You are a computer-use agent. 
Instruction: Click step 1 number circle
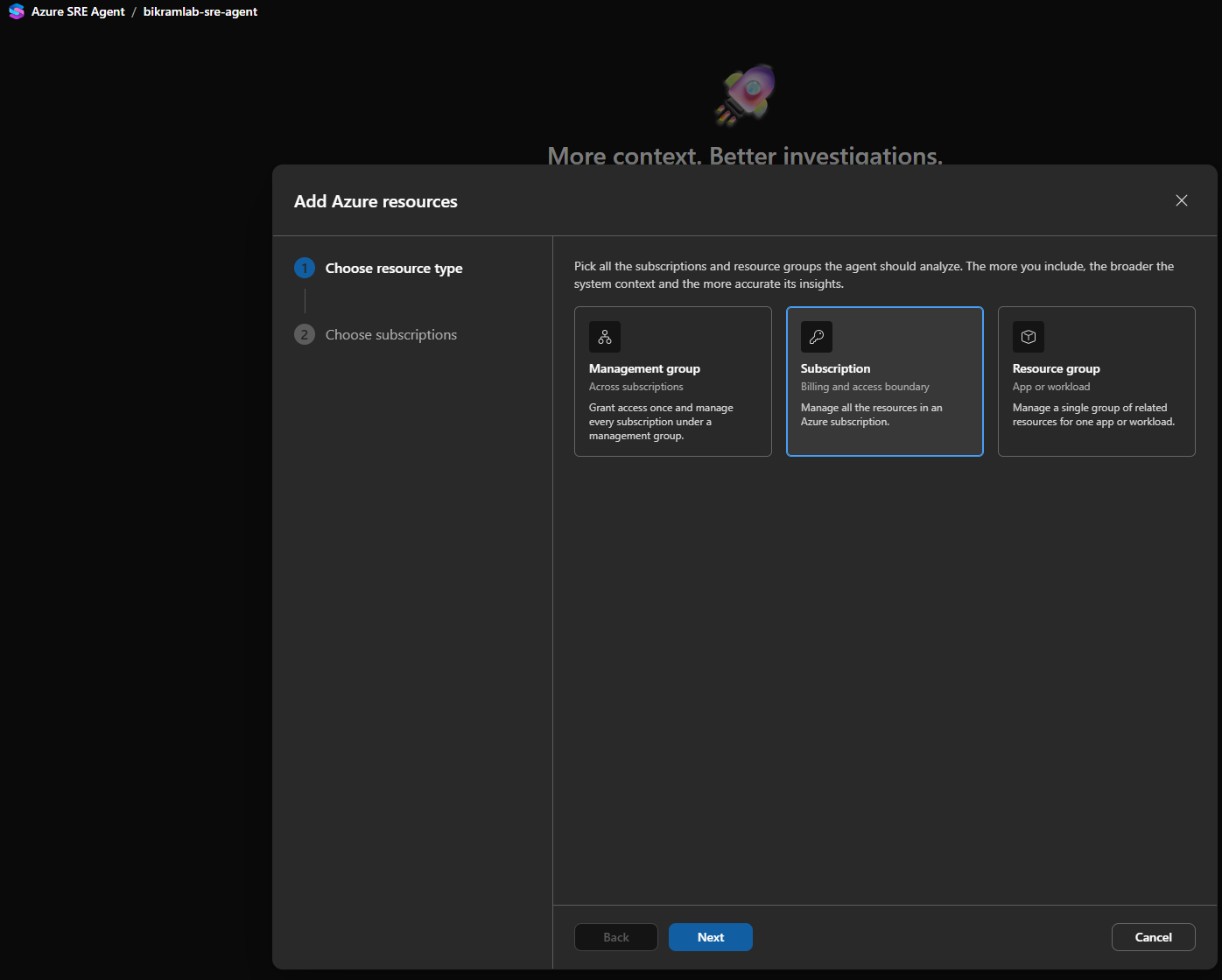click(x=305, y=268)
